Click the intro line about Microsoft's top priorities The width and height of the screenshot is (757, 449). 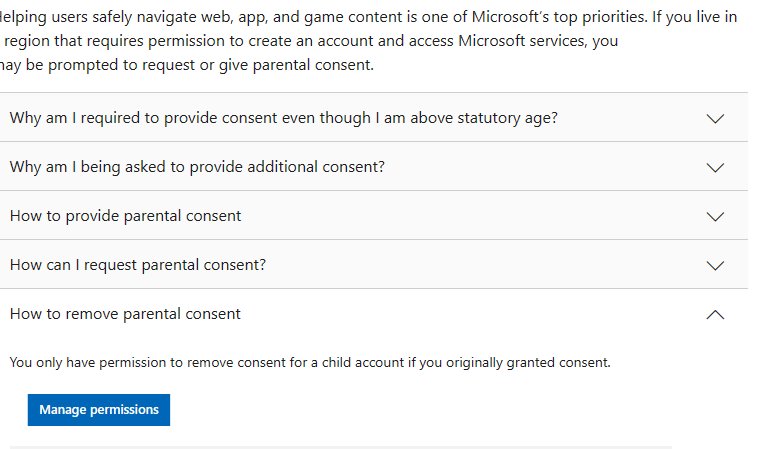370,18
